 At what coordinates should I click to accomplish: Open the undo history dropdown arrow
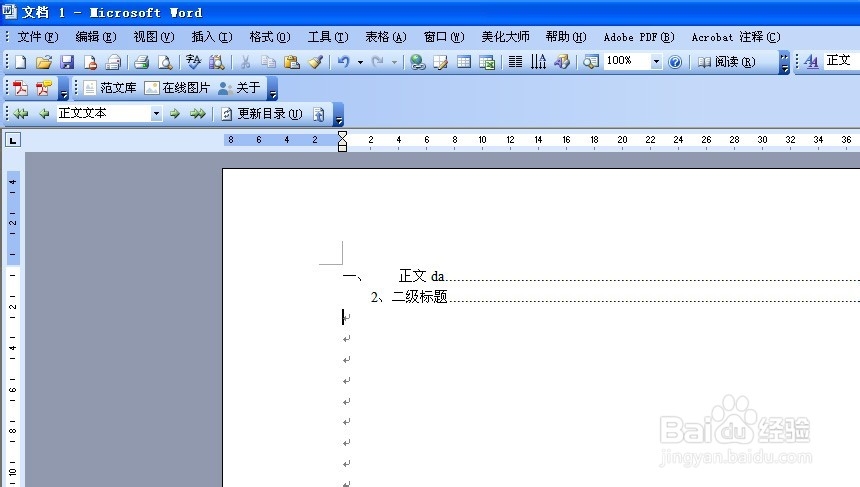pos(360,62)
